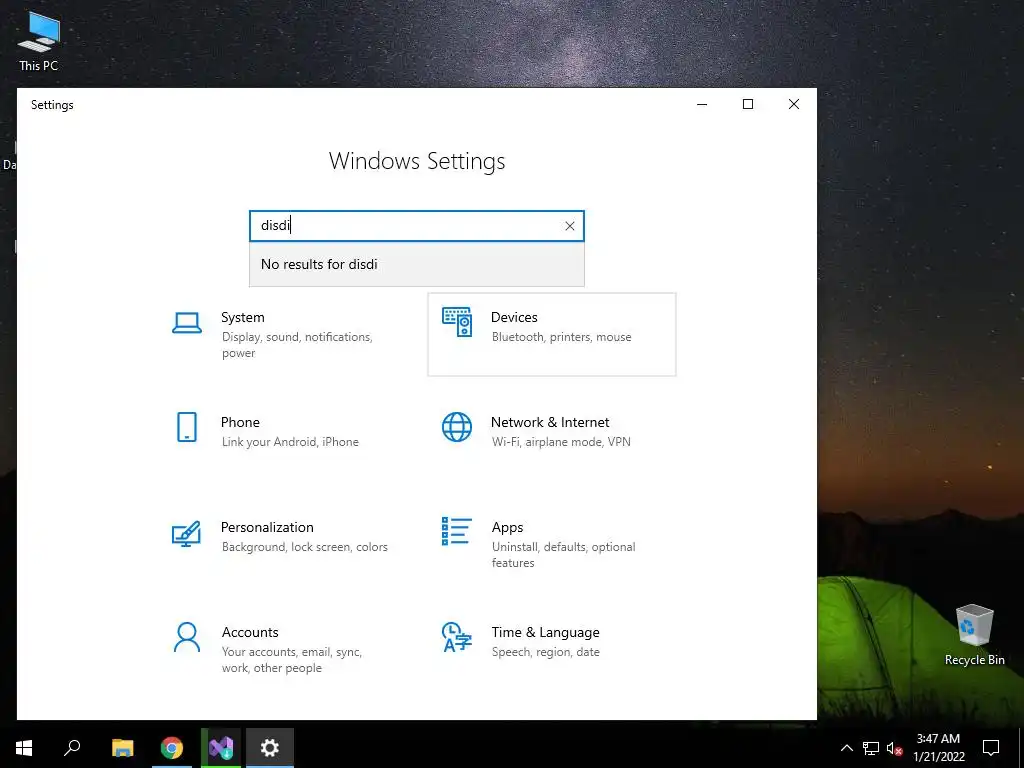Click 'Speech, region, date' description

(x=545, y=652)
